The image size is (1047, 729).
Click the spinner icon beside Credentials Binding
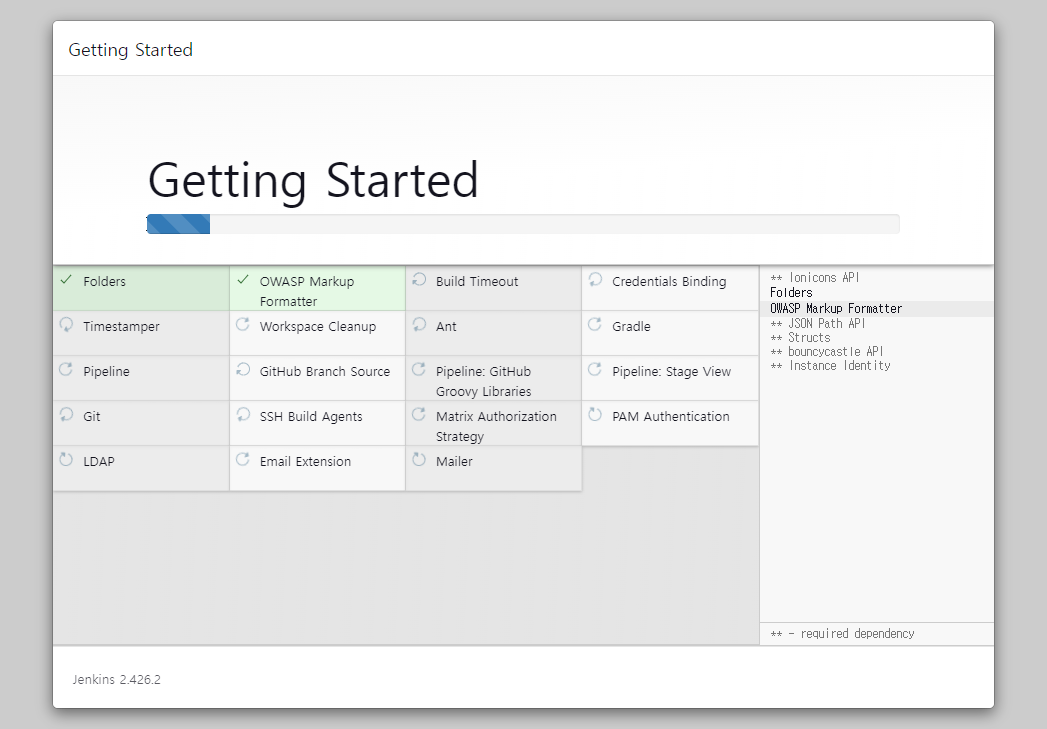(595, 280)
